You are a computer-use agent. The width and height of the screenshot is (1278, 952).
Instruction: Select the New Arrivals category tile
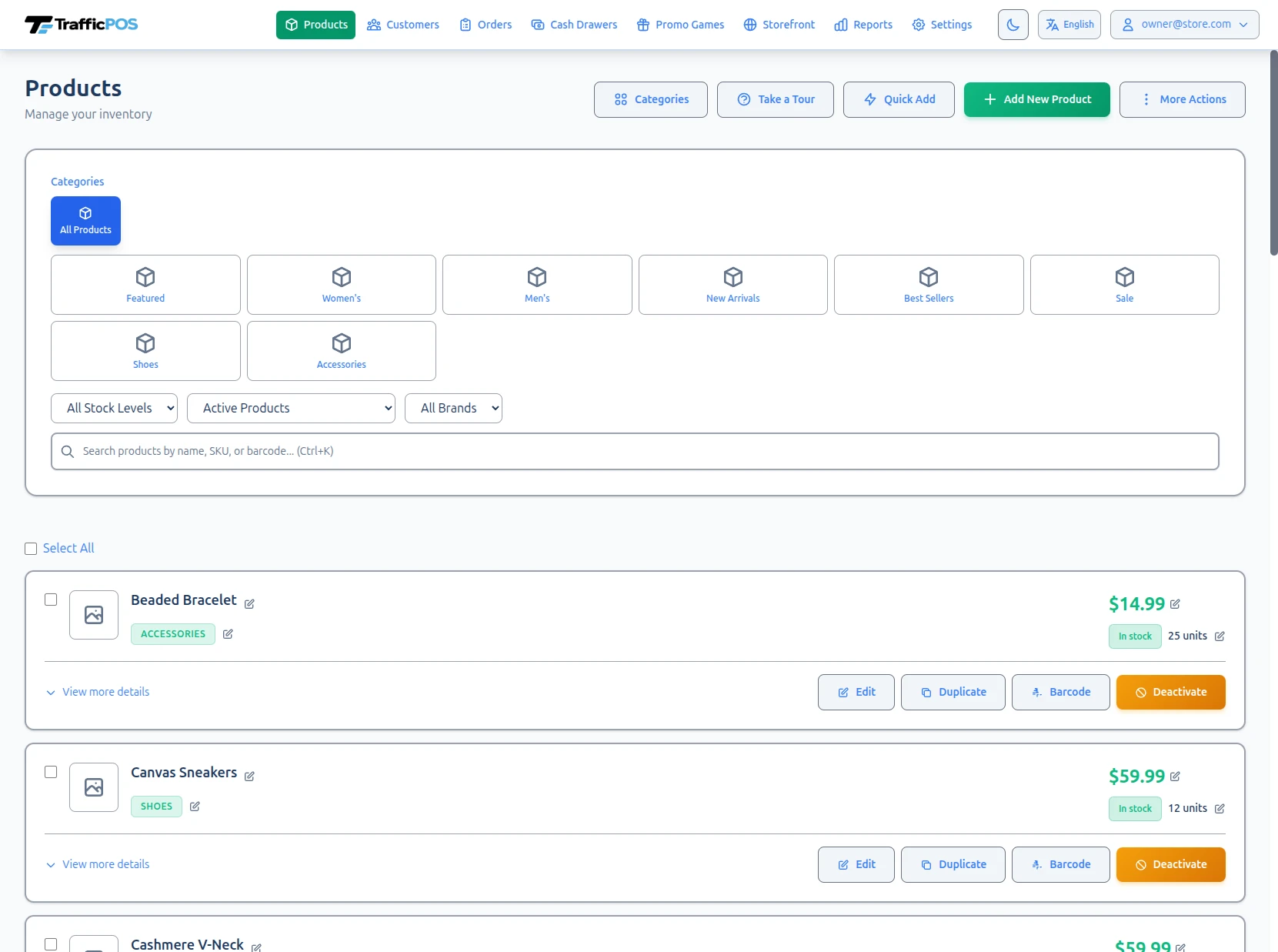[733, 285]
